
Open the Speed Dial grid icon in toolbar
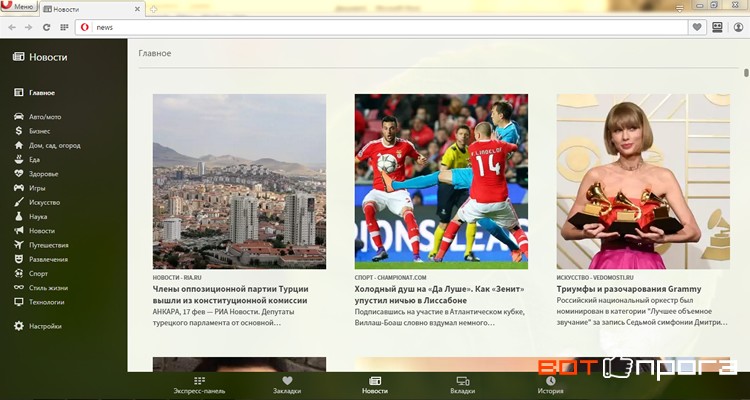64,27
